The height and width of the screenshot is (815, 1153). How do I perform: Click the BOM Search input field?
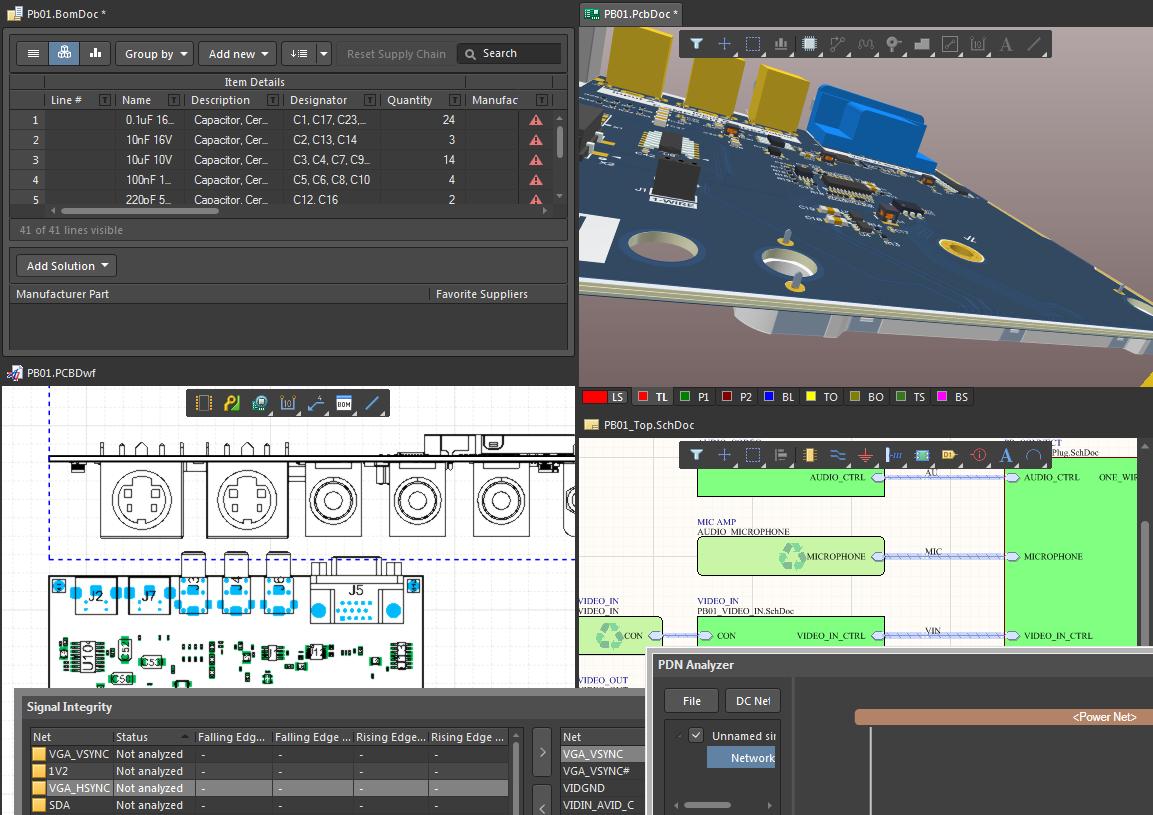(x=515, y=54)
